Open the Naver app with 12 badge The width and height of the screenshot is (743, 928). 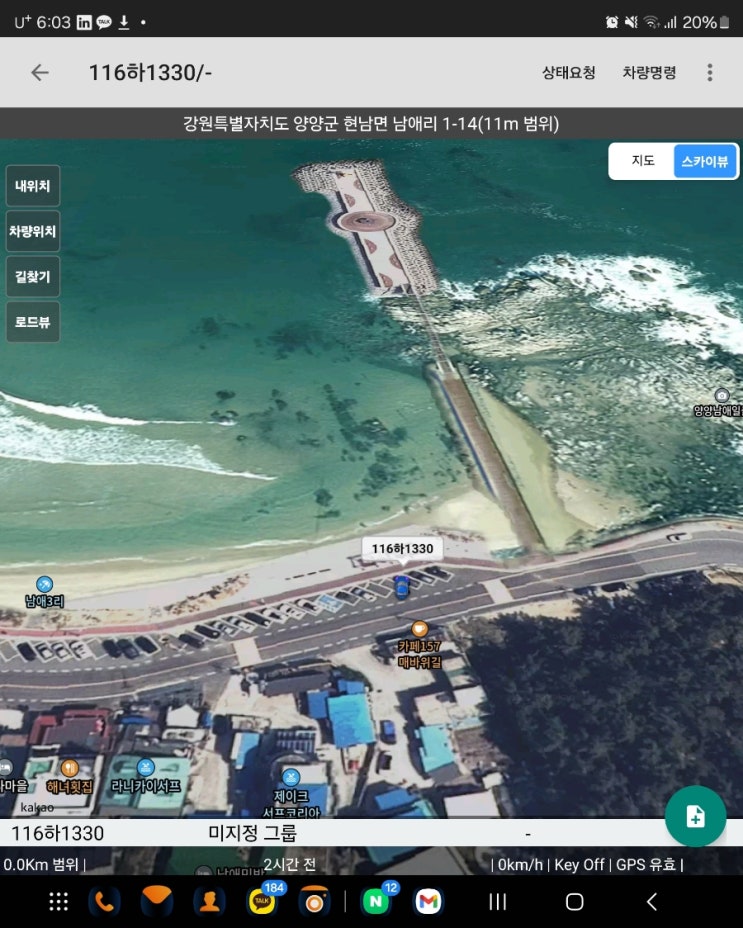coord(376,902)
